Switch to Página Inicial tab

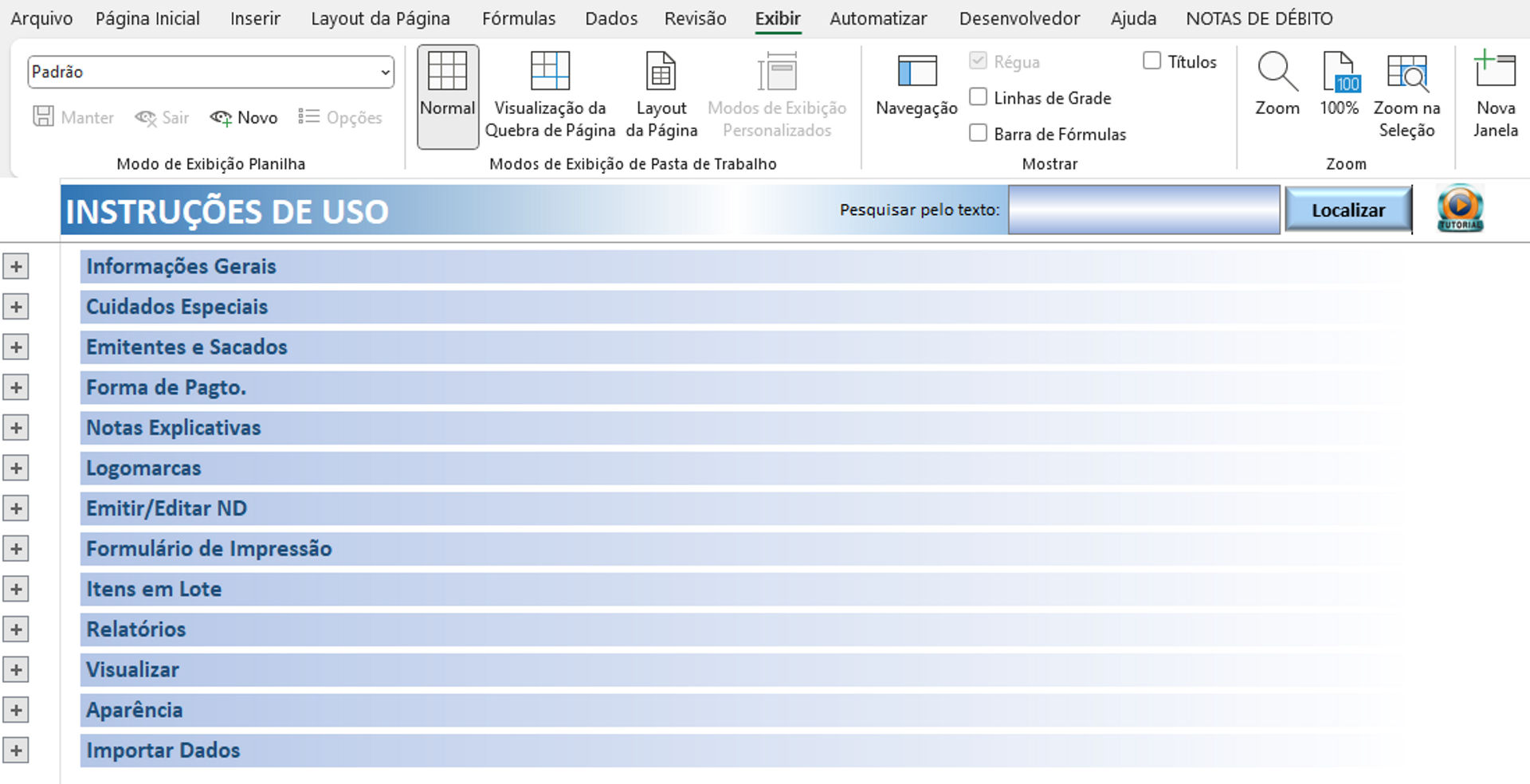[x=147, y=18]
